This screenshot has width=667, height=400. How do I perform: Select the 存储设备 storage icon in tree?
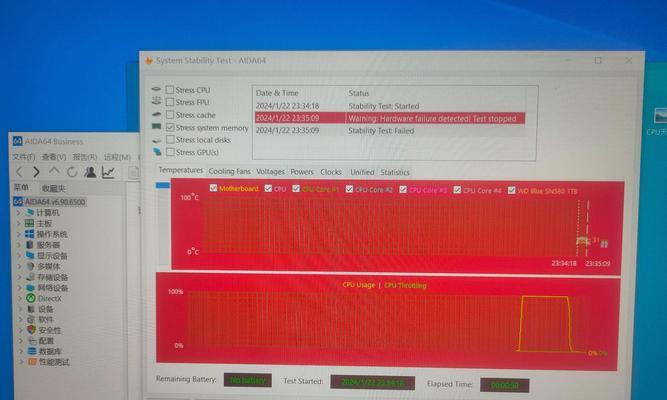click(x=30, y=277)
